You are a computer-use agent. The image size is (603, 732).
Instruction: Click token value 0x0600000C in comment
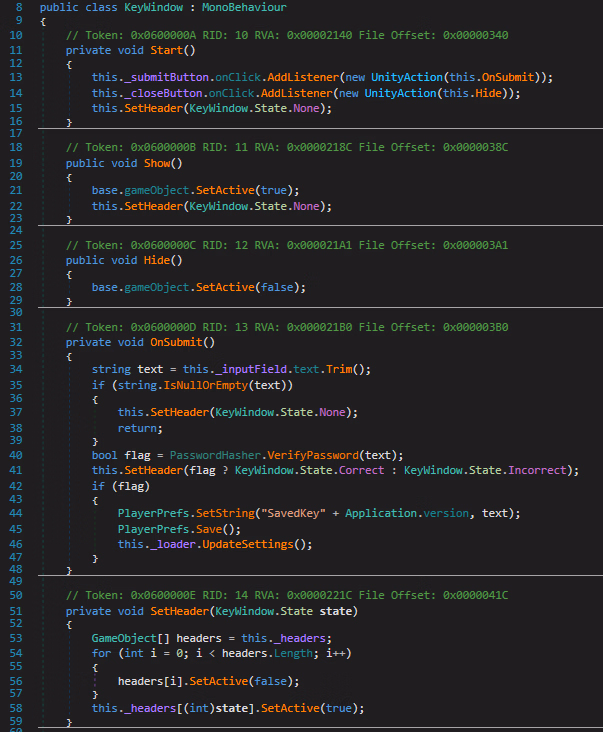163,245
